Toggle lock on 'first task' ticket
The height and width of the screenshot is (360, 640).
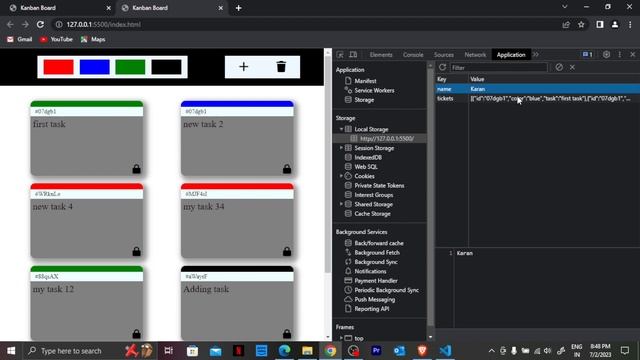(136, 169)
